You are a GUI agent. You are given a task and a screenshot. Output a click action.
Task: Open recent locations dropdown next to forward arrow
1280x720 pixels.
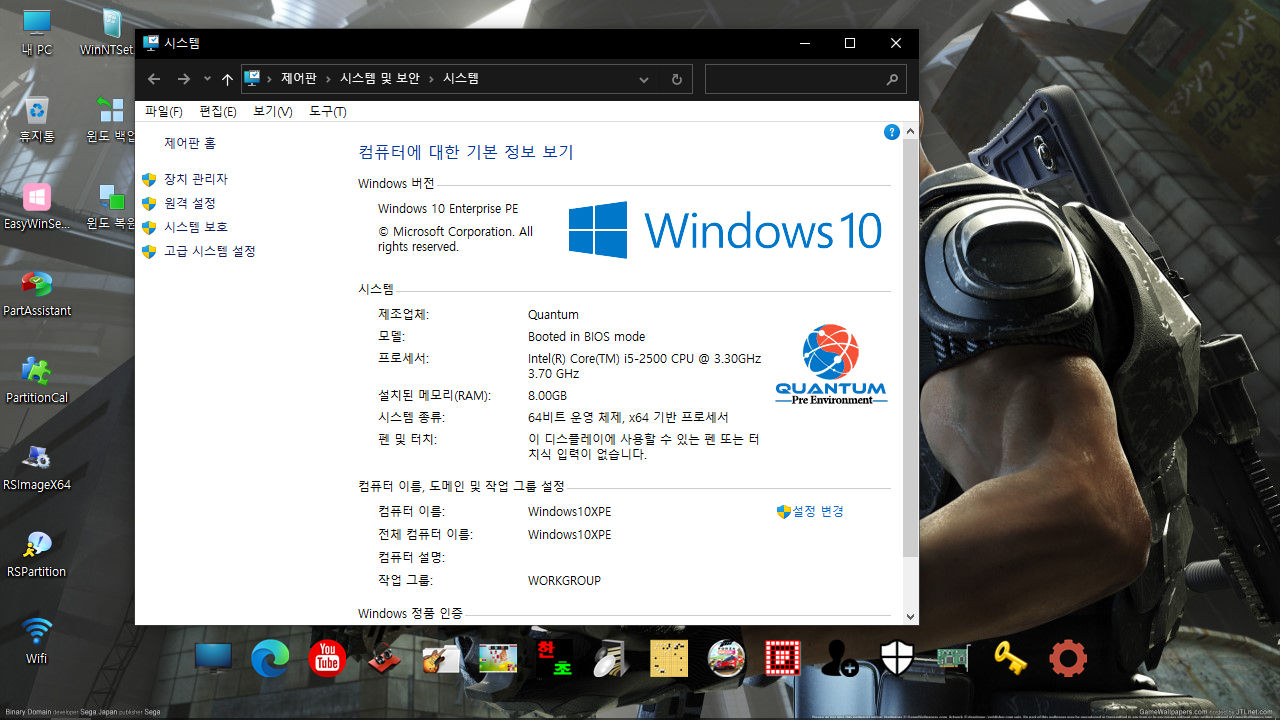207,79
